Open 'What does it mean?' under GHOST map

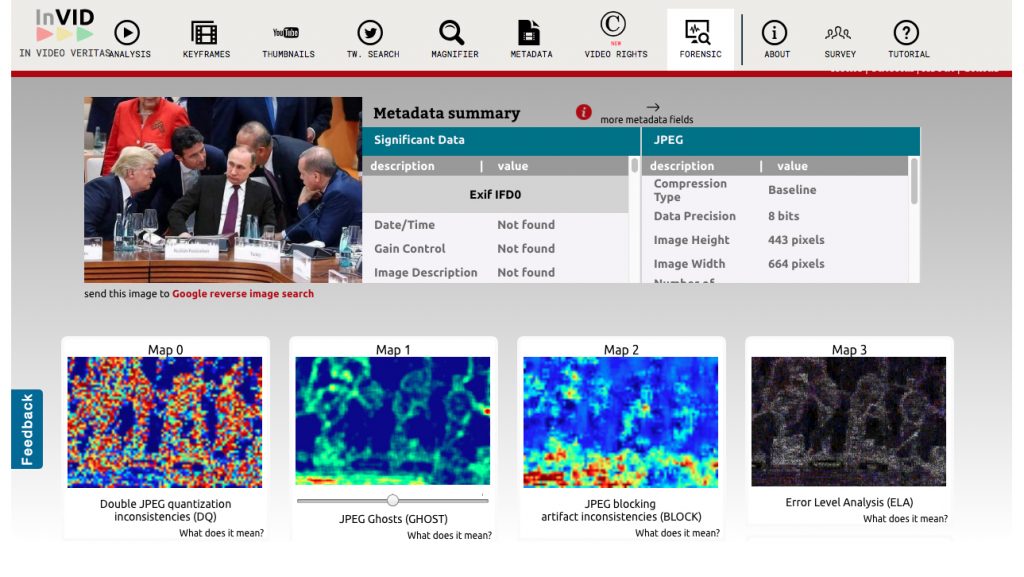pos(449,535)
